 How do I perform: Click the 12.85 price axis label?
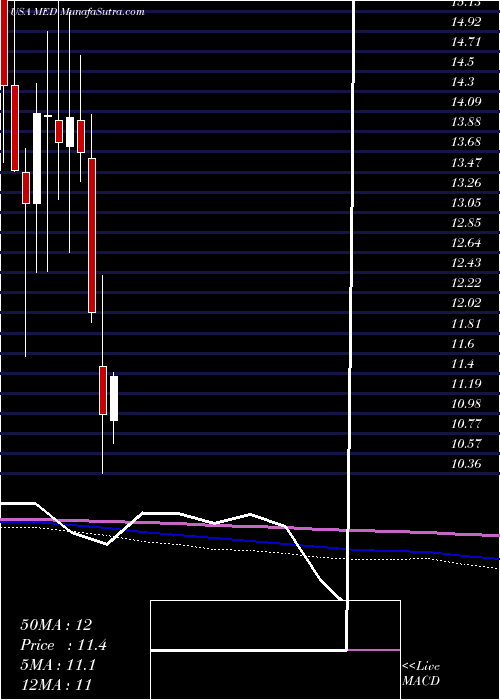tap(467, 223)
